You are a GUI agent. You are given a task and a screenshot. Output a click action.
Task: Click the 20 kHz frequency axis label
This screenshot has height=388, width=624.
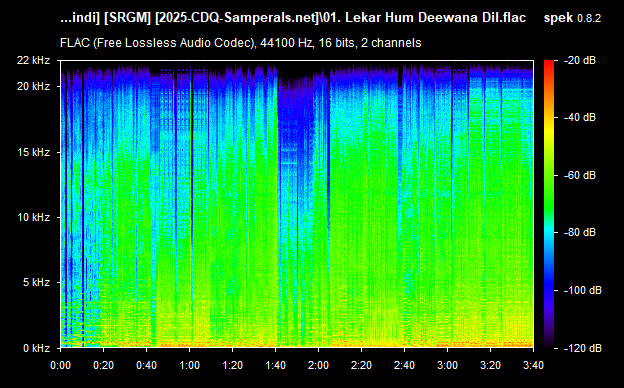tap(33, 86)
